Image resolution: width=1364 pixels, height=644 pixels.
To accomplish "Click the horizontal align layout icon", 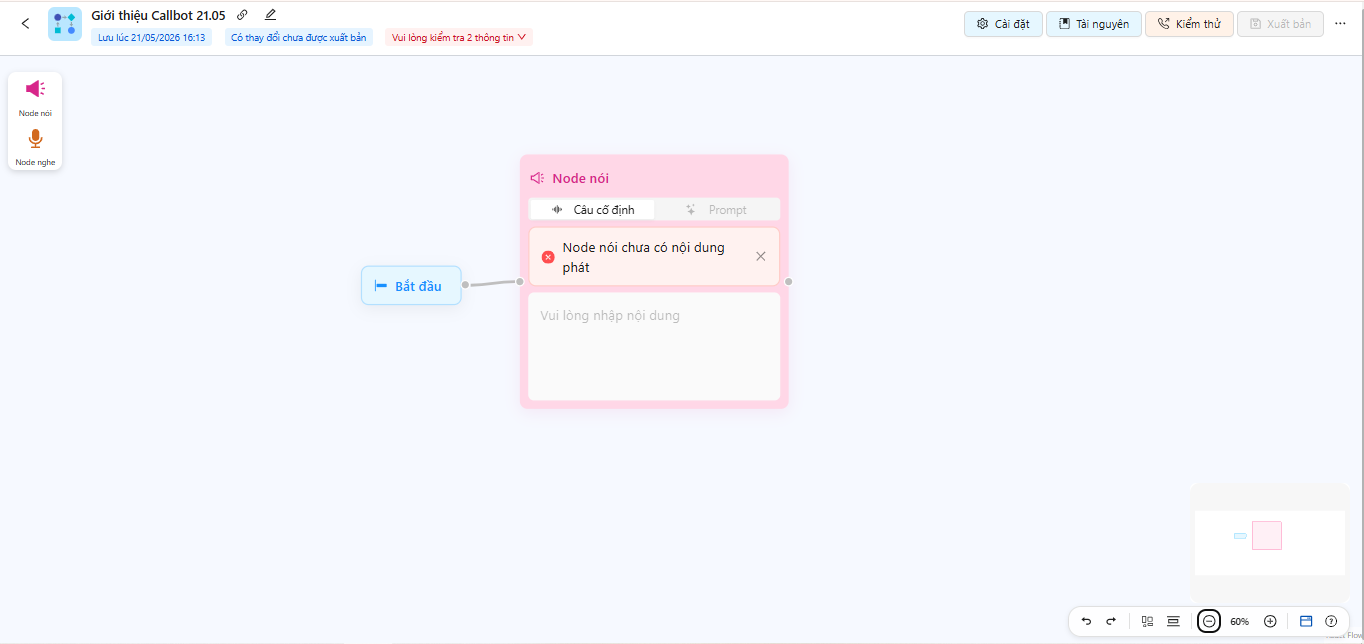I will (1174, 621).
